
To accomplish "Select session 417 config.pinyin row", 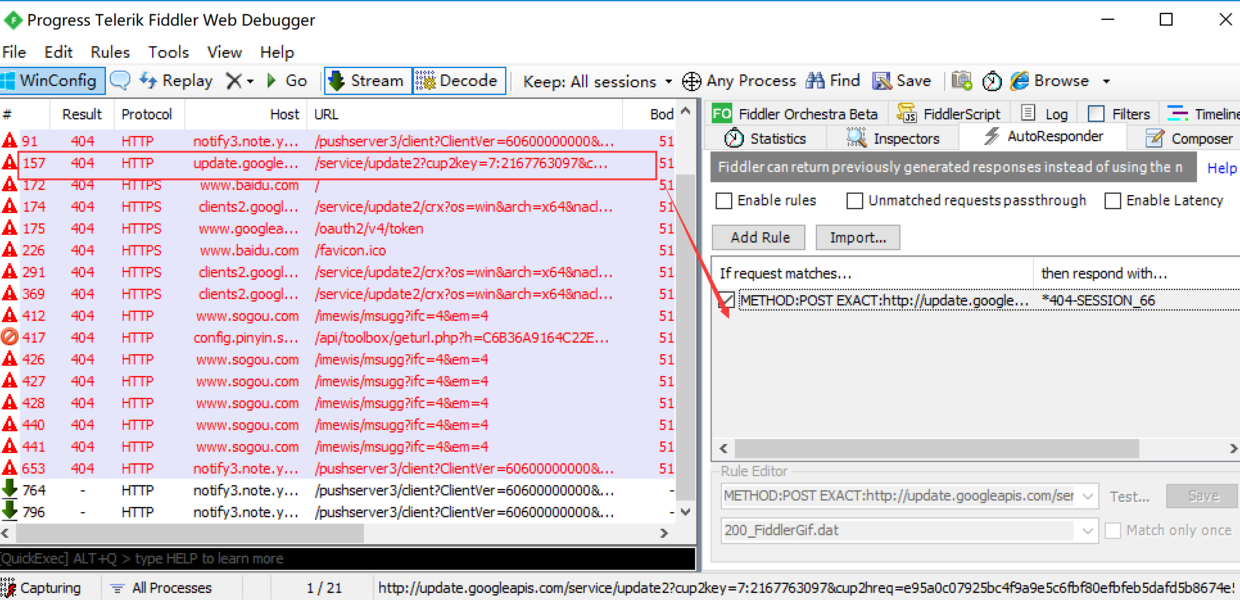I will point(337,338).
